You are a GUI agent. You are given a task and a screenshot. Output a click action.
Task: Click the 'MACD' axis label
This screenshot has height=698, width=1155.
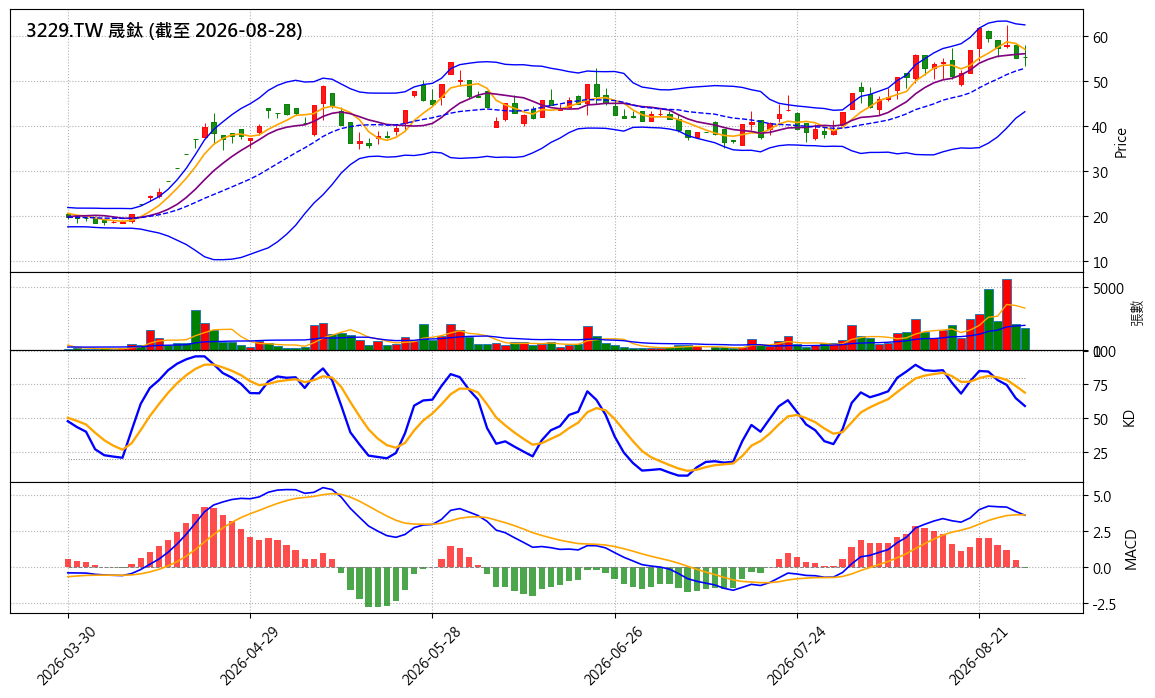pos(1131,549)
